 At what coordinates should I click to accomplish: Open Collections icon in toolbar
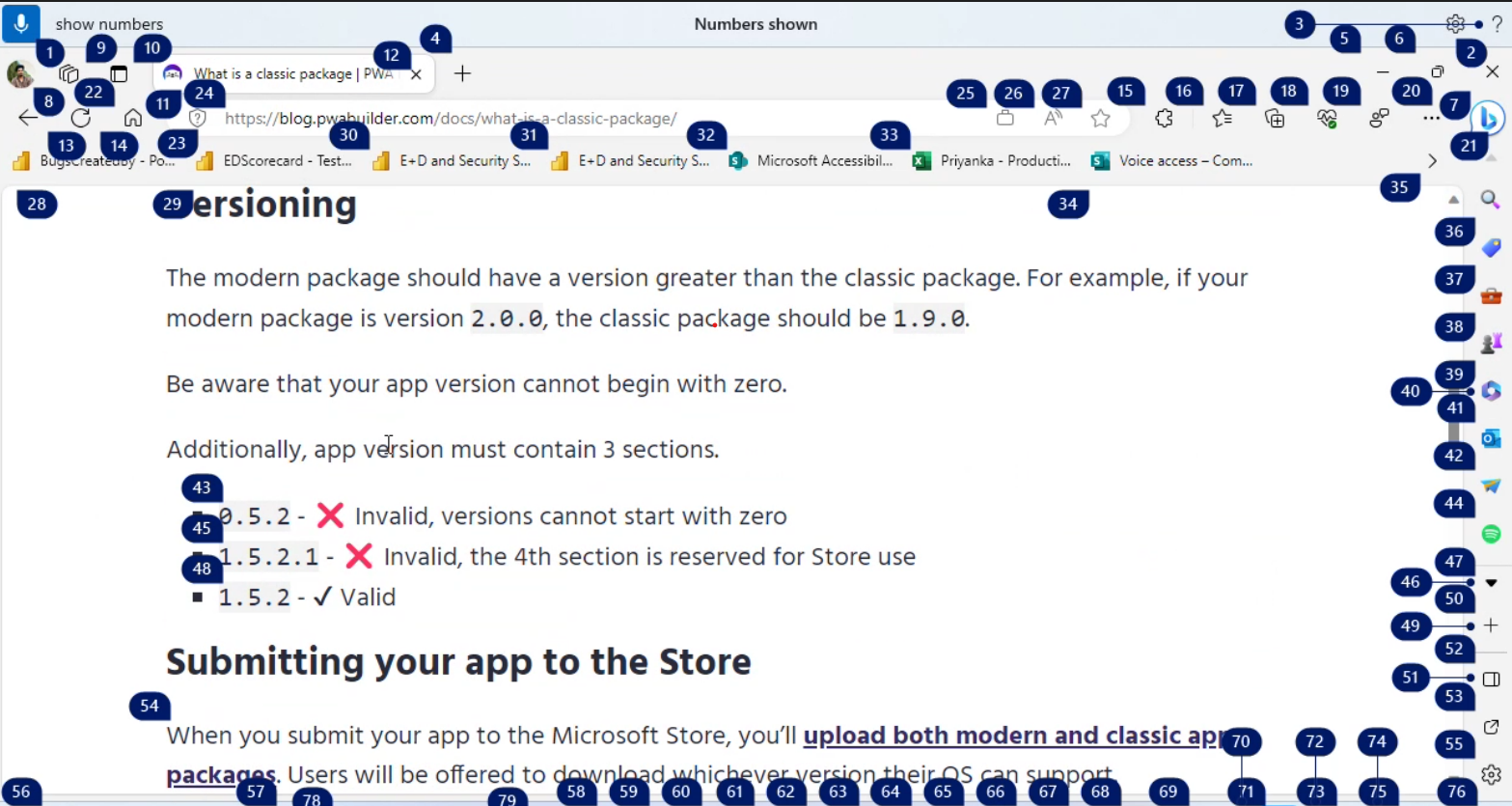(1274, 118)
